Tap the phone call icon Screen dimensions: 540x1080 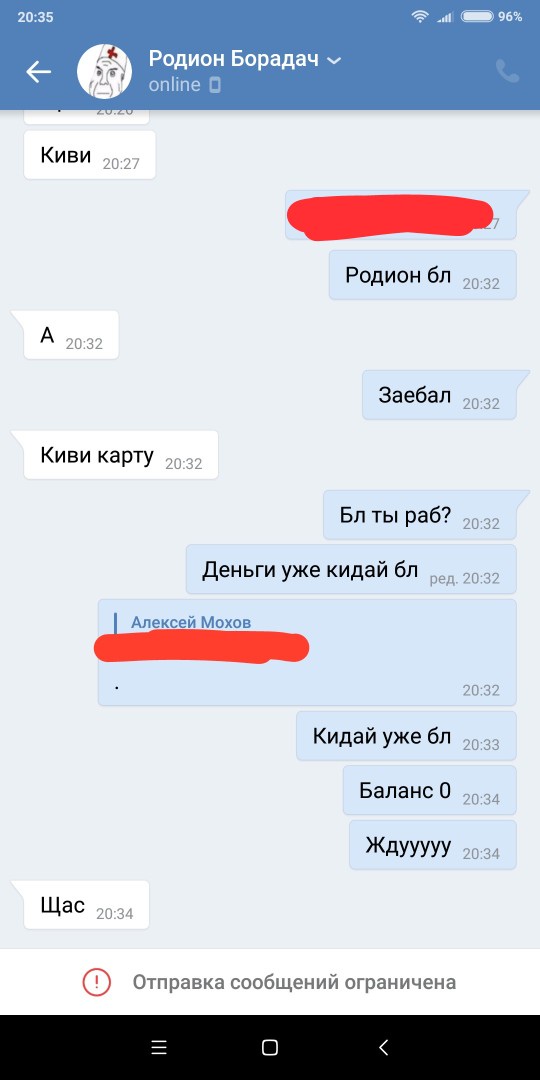pos(508,71)
